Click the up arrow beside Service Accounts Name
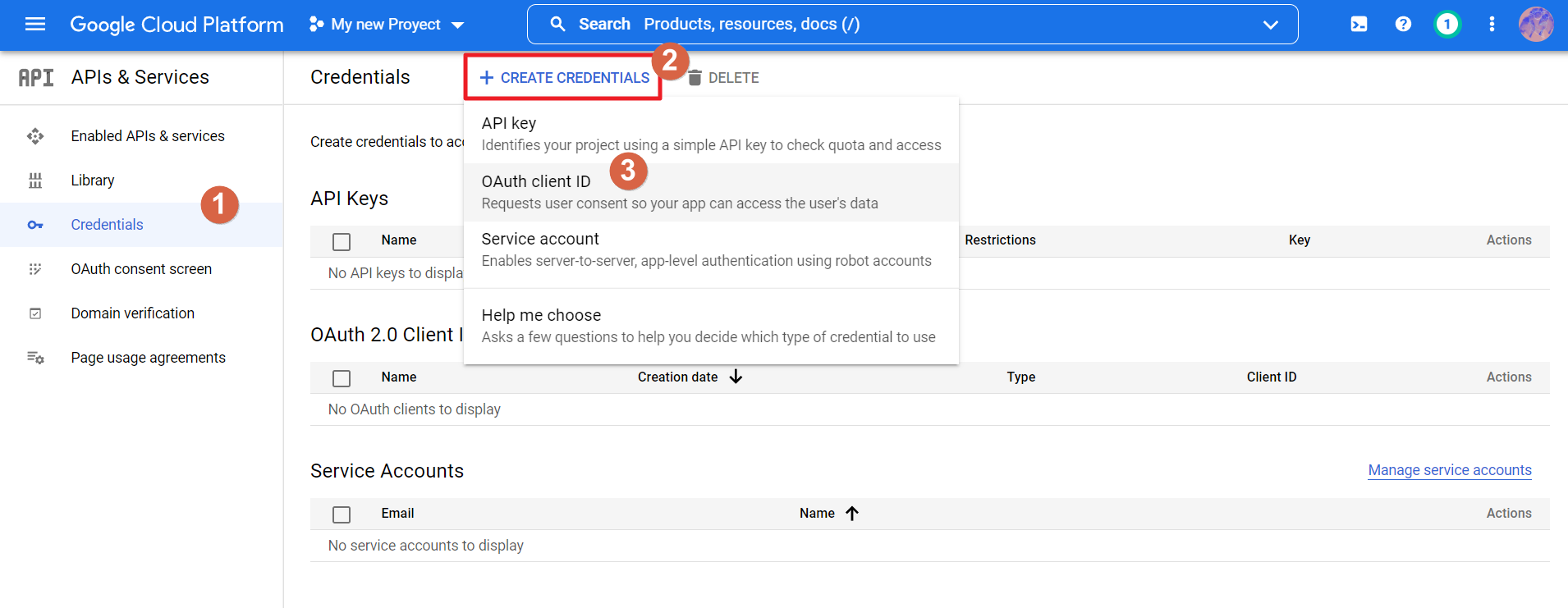 (x=852, y=513)
